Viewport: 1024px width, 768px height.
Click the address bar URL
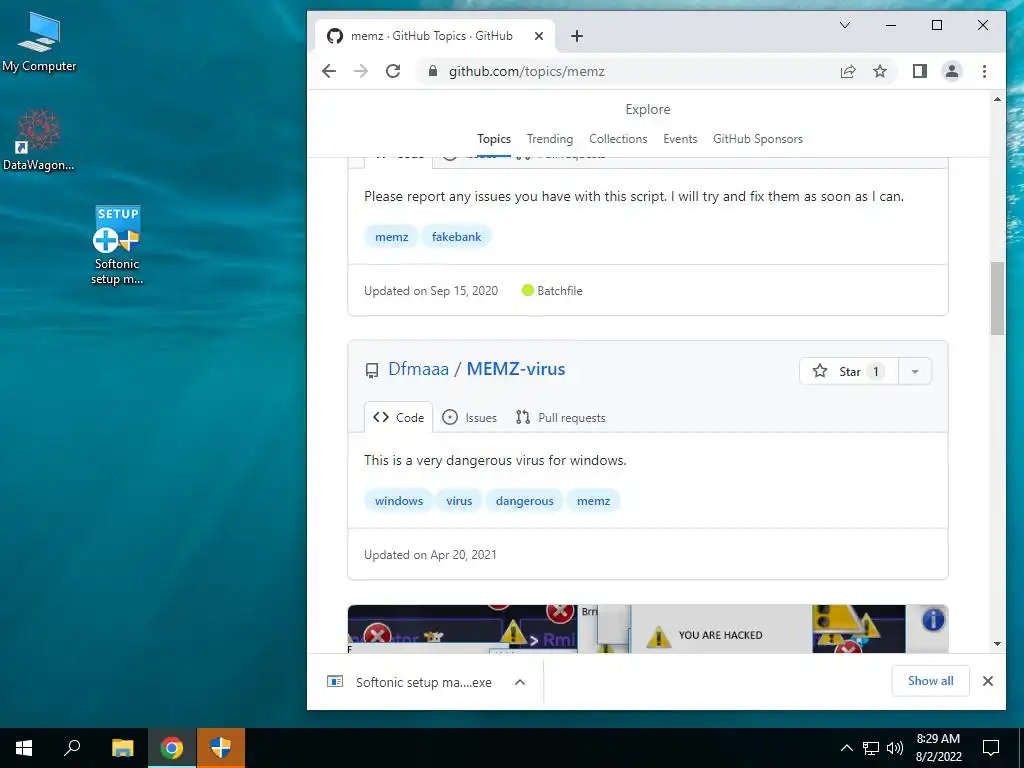(527, 71)
